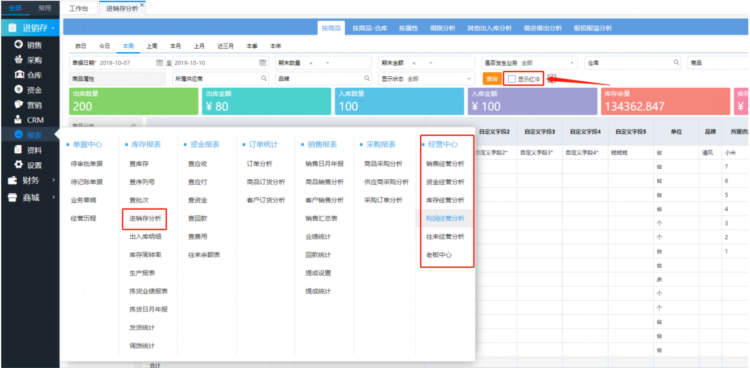Open the 采购 module in the sidebar
Image resolution: width=750 pixels, height=368 pixels.
coord(29,60)
